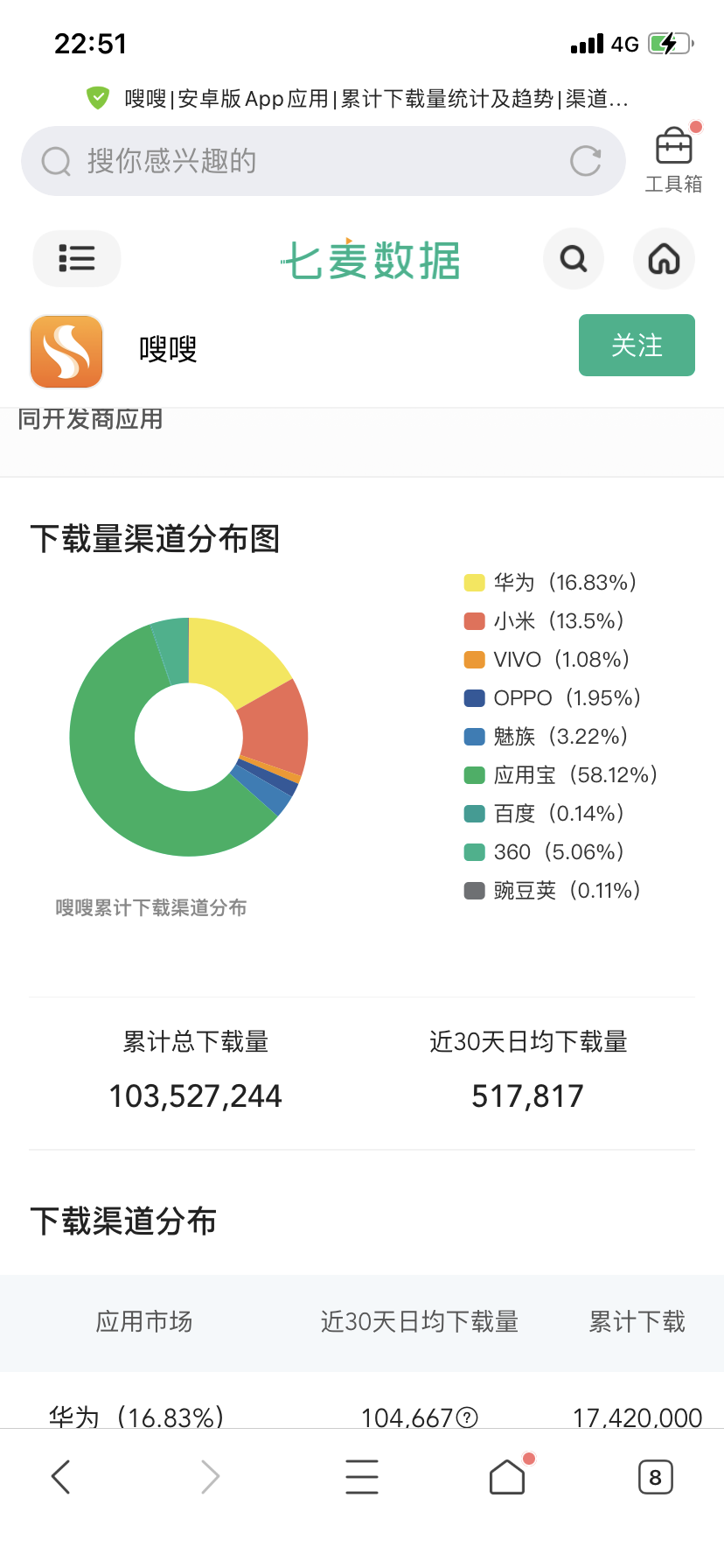Image resolution: width=724 pixels, height=1568 pixels.
Task: Open the browser menu three-line icon
Action: click(x=362, y=1477)
